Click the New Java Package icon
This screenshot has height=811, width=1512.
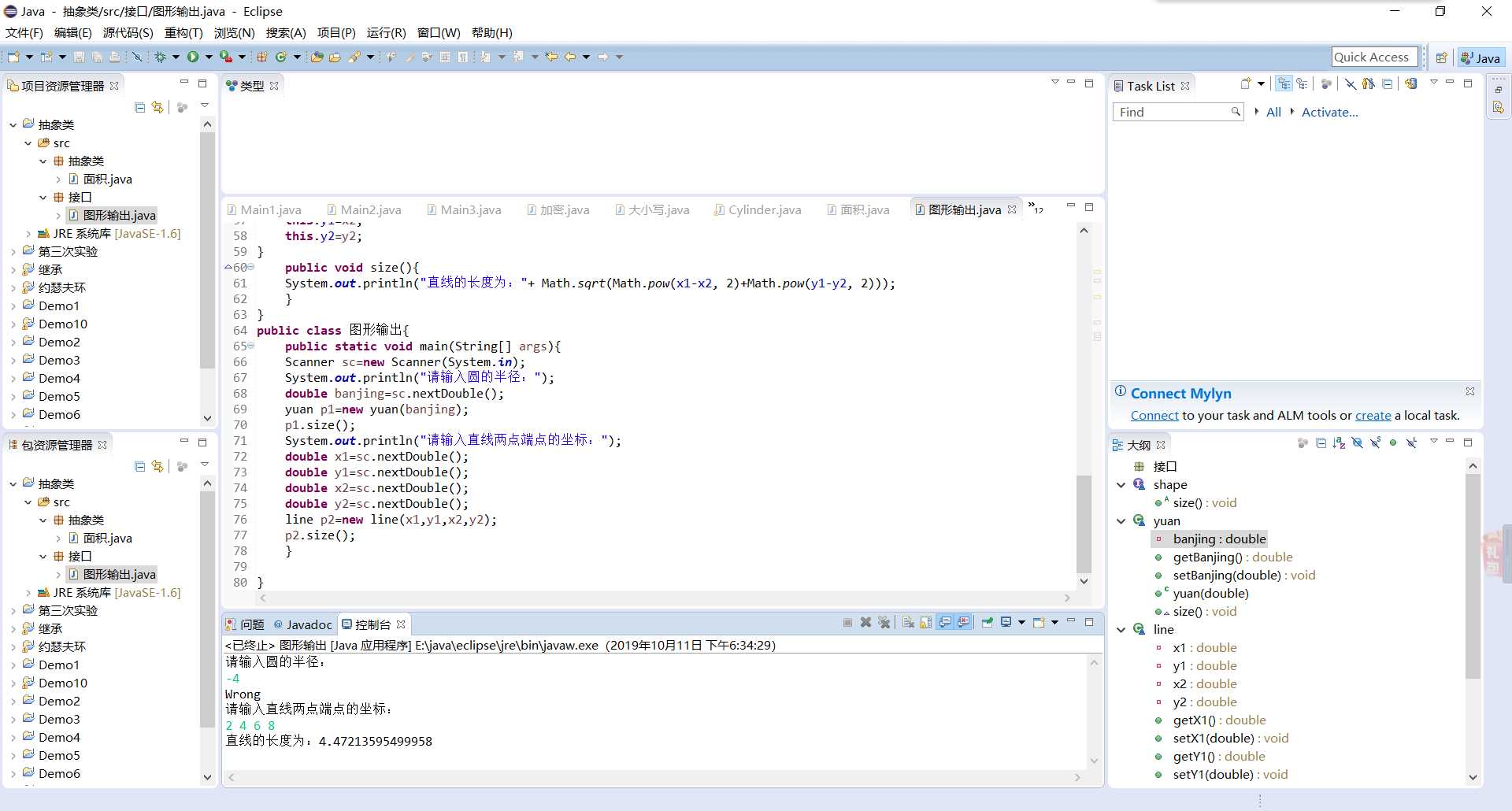262,57
